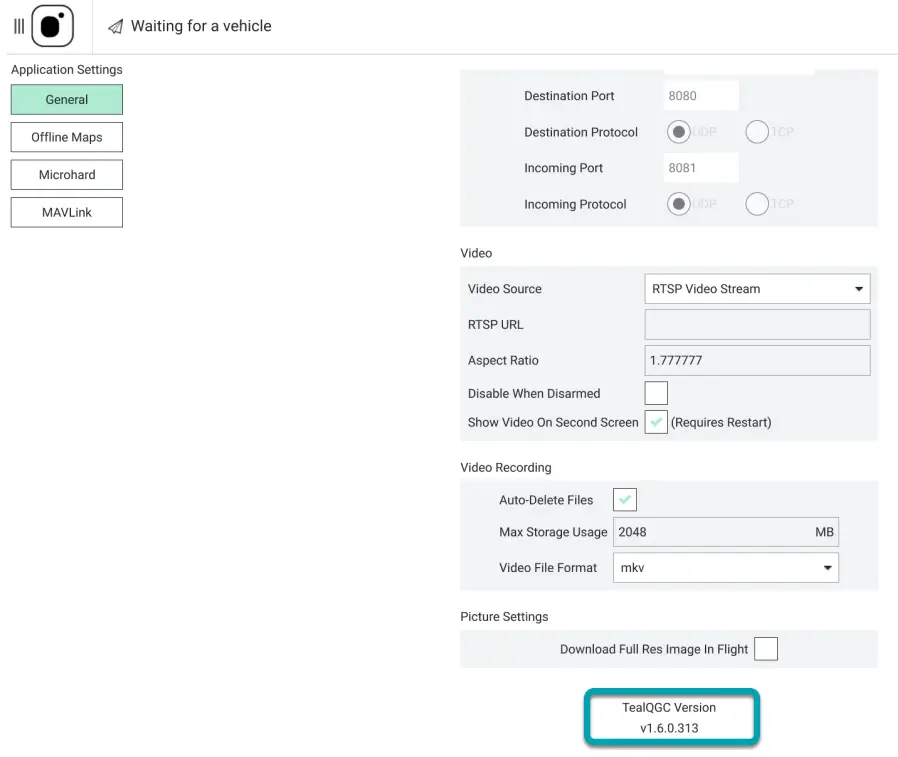Enable Disable When Disarmed checkbox
This screenshot has height=757, width=898.
tap(656, 393)
